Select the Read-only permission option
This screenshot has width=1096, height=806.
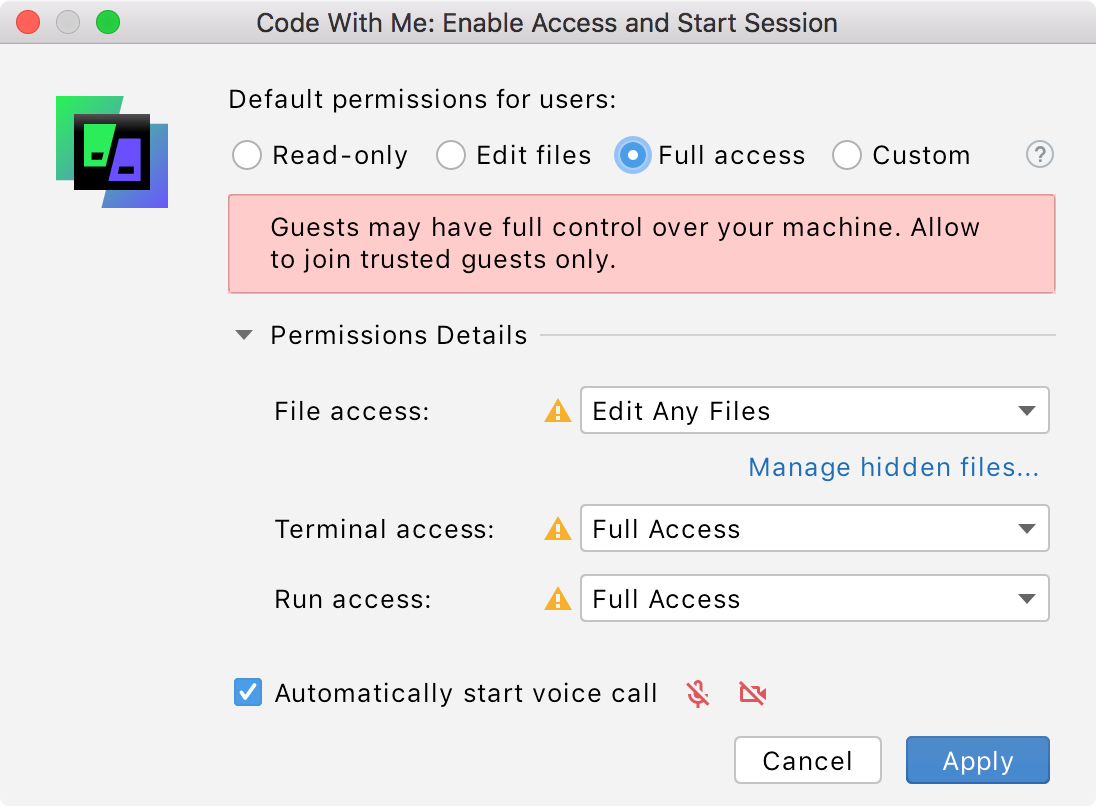click(246, 155)
